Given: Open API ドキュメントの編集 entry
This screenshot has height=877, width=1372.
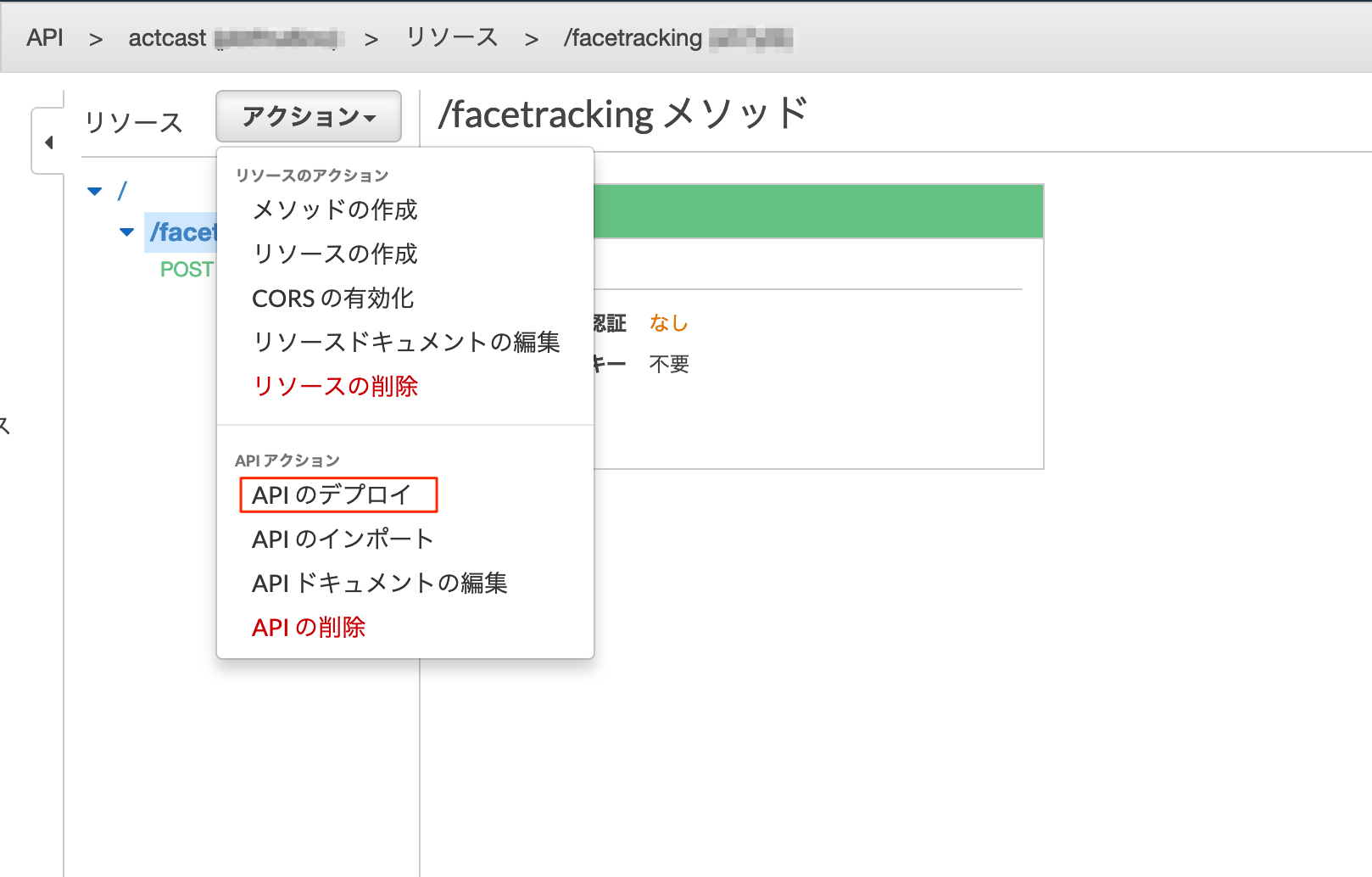Looking at the screenshot, I should [x=380, y=583].
